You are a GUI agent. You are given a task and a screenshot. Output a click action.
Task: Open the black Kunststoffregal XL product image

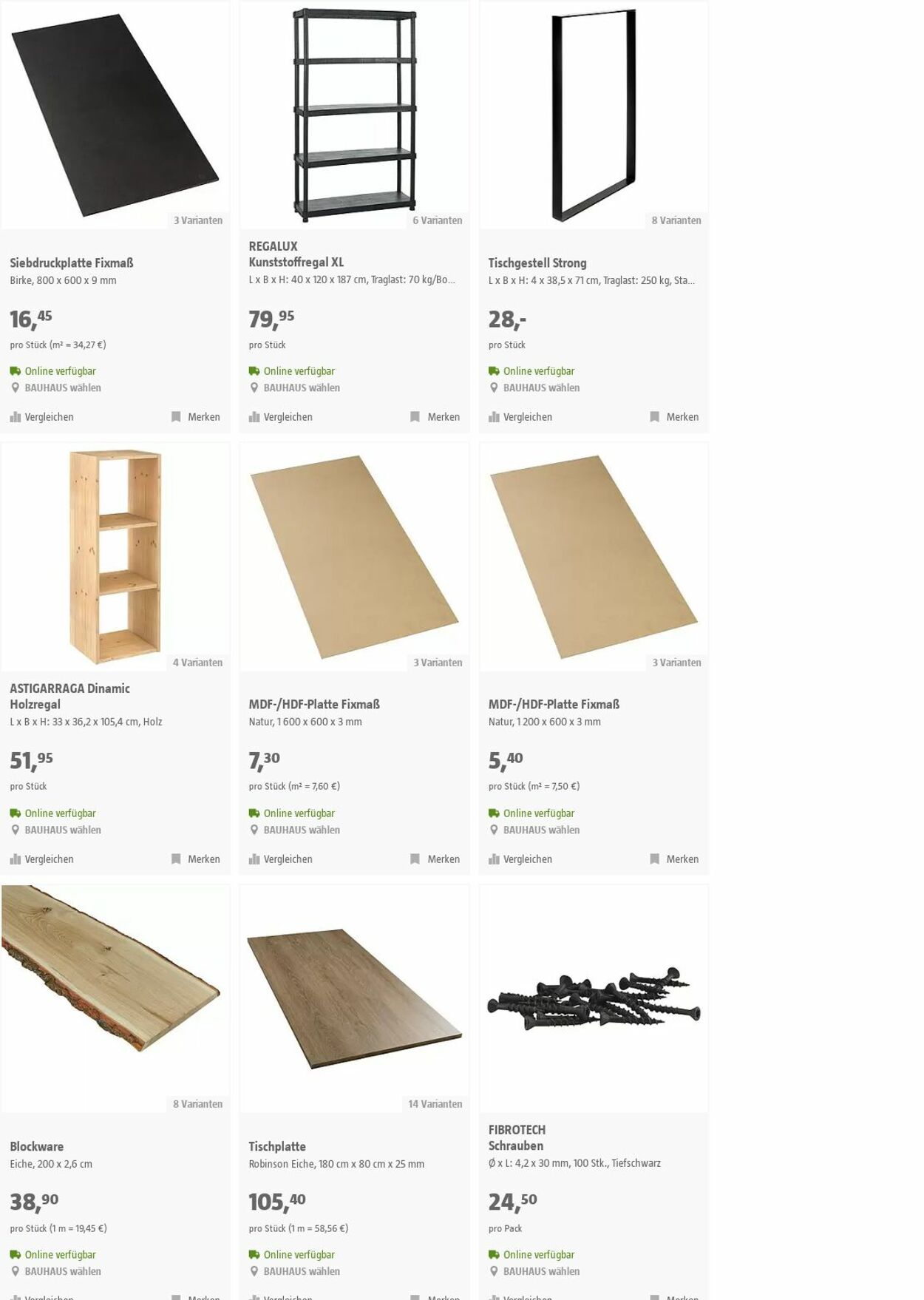pos(355,115)
